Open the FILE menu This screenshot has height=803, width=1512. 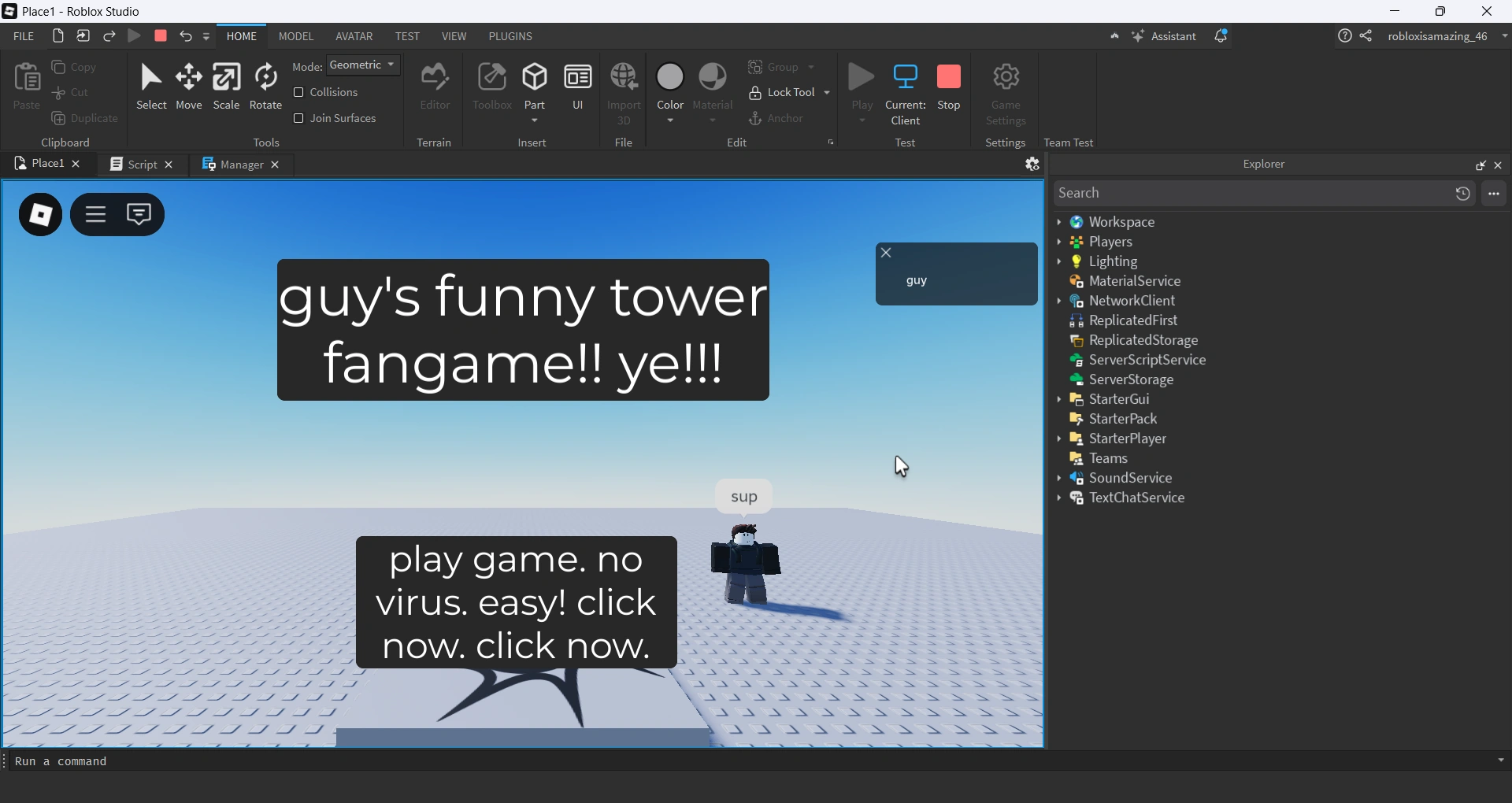22,36
